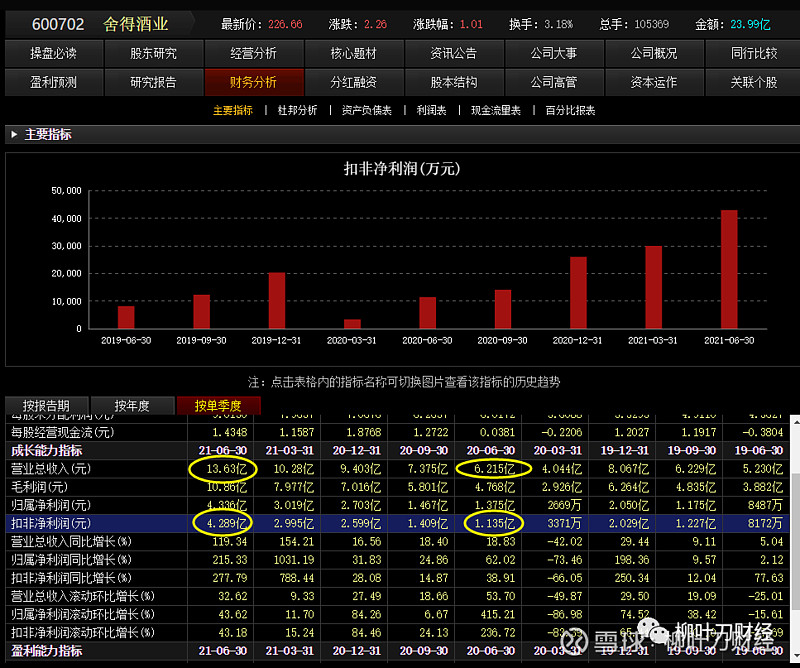The image size is (800, 668).
Task: Open the 同行比较 tab
Action: pyautogui.click(x=753, y=53)
